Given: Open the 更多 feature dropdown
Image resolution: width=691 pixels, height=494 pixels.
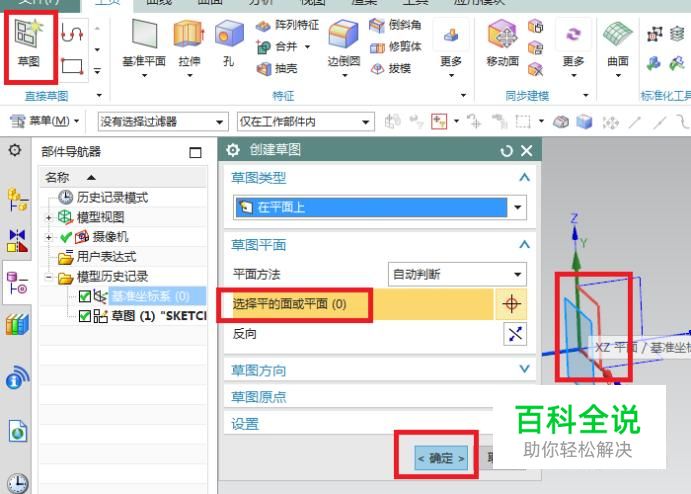Looking at the screenshot, I should click(x=451, y=48).
